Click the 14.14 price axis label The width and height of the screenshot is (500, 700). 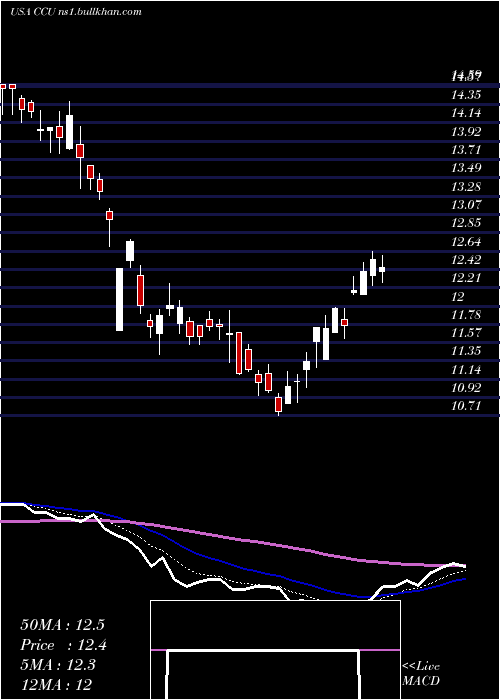[466, 113]
